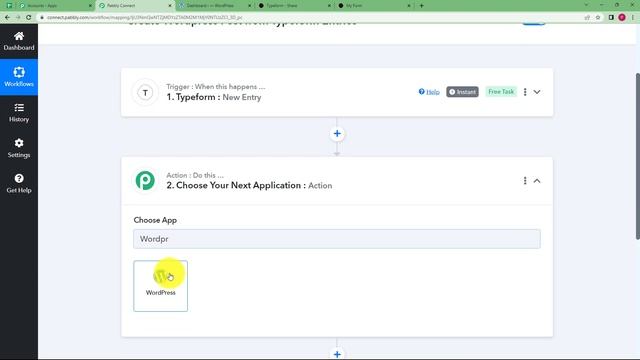The height and width of the screenshot is (360, 640).
Task: Go to Workflows in the sidebar
Action: pos(19,77)
